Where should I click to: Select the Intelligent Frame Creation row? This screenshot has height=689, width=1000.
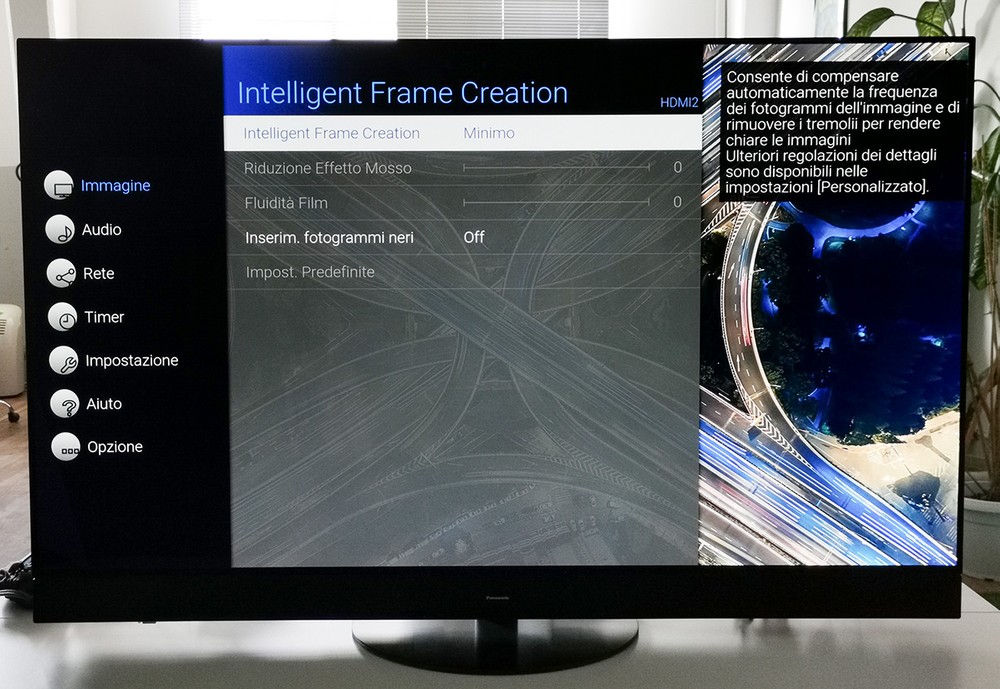tap(332, 133)
